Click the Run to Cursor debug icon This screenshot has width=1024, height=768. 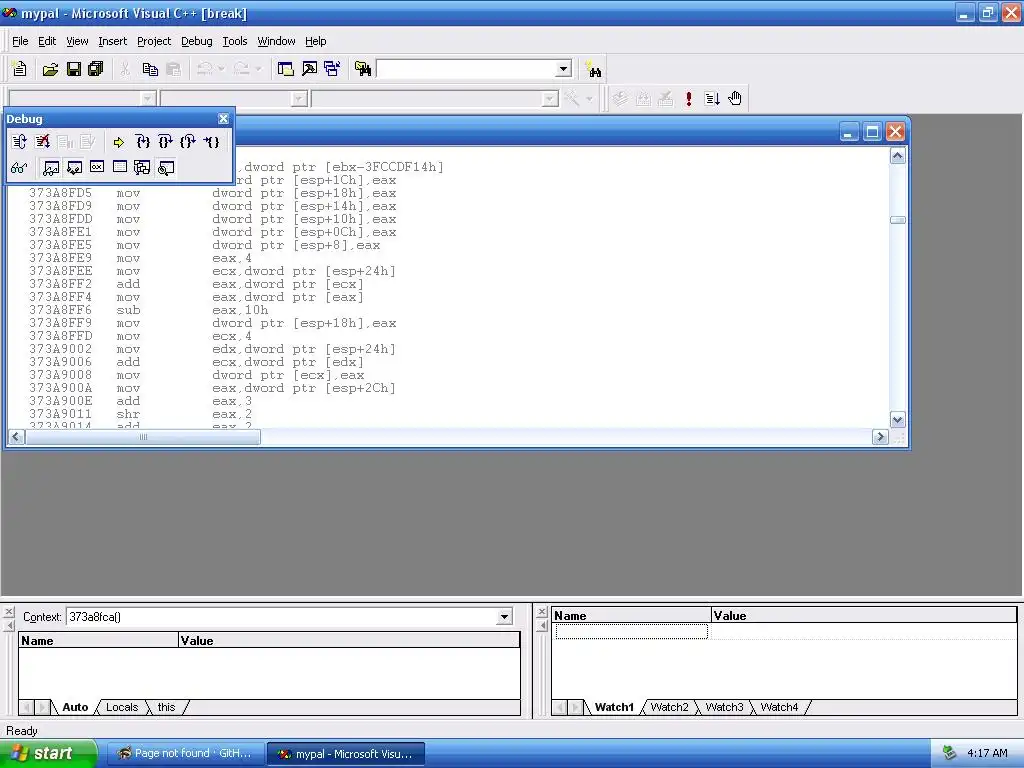(x=211, y=142)
